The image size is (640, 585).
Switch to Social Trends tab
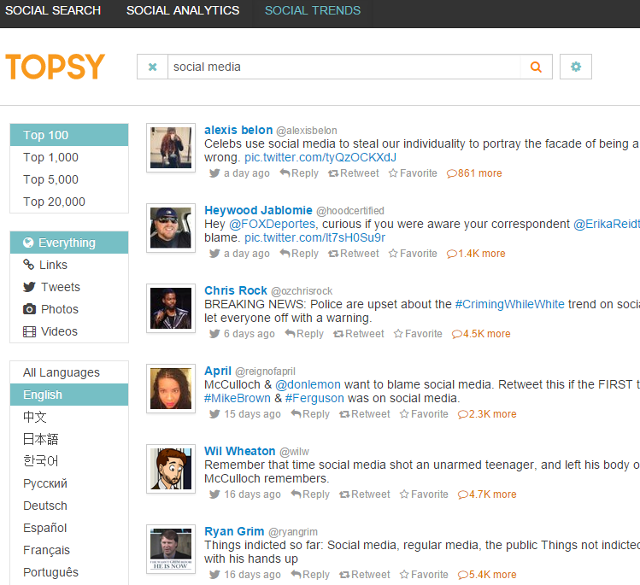313,11
